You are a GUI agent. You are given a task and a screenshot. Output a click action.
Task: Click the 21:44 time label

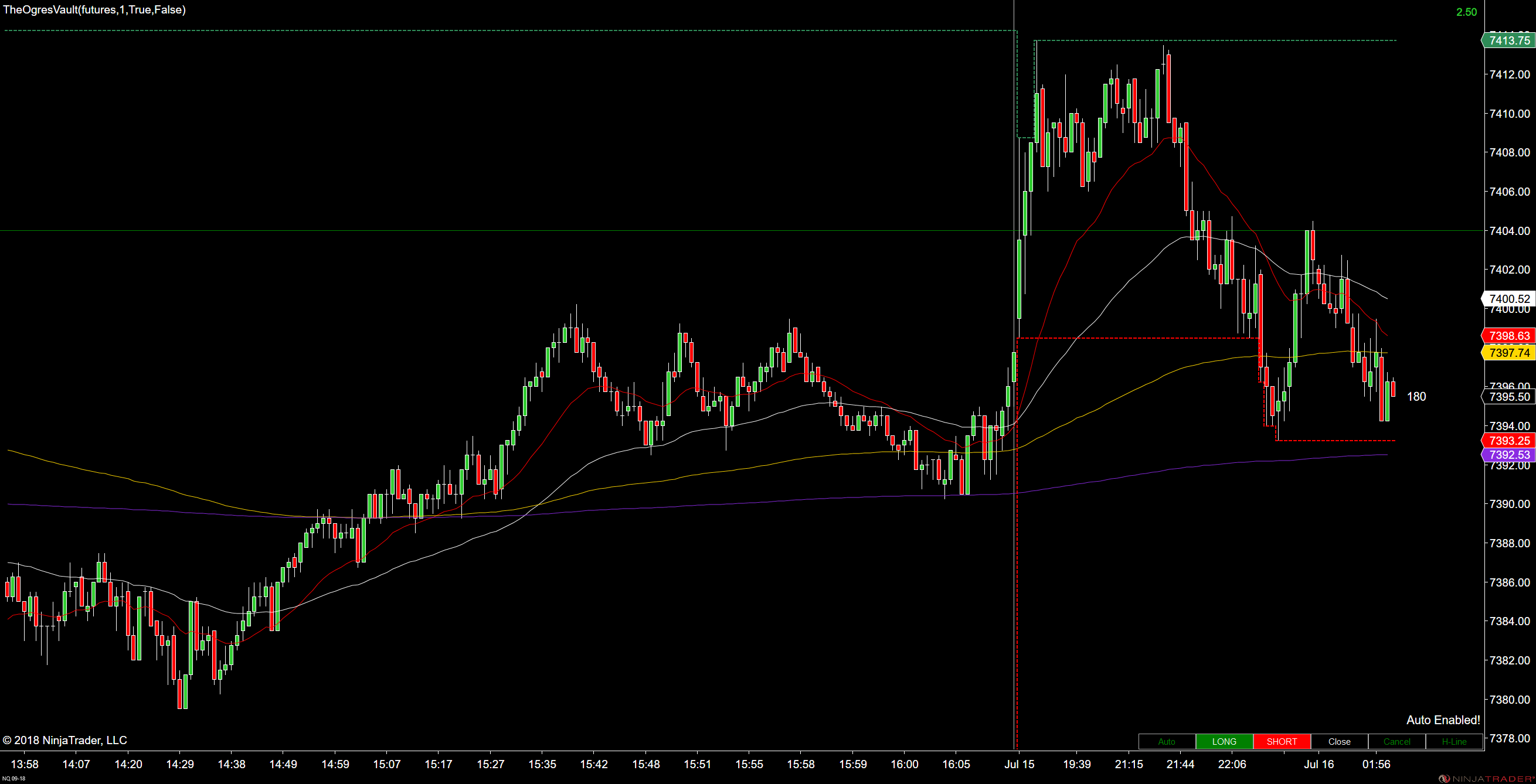(x=1181, y=764)
